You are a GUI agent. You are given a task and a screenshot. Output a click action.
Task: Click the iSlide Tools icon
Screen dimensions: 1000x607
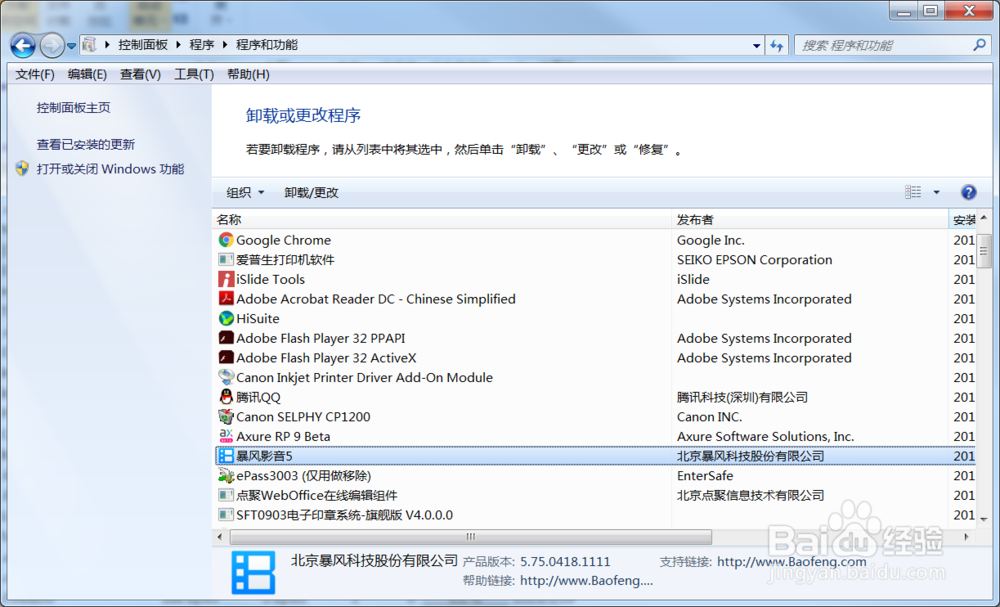pos(226,279)
